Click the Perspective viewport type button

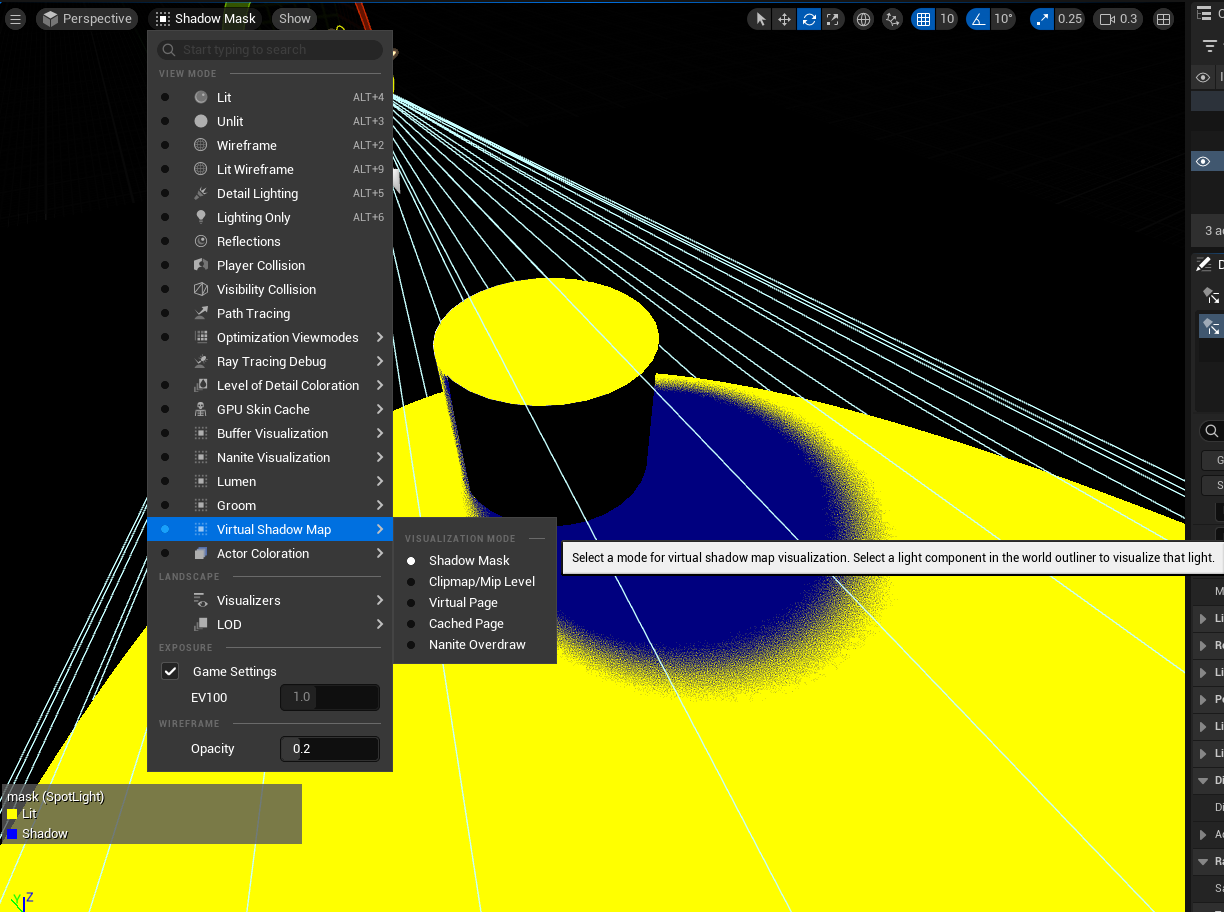tap(87, 19)
